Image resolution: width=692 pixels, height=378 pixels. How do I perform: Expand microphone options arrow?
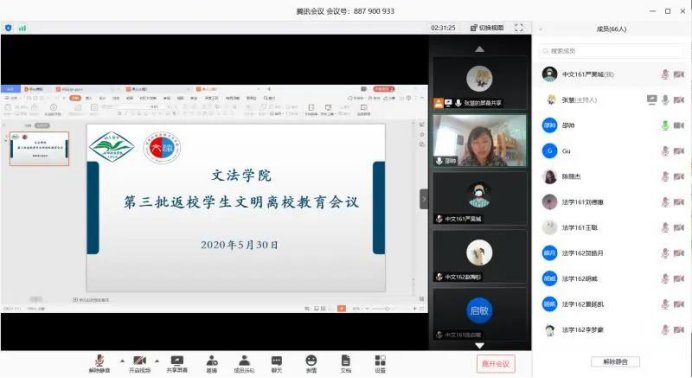[122, 361]
